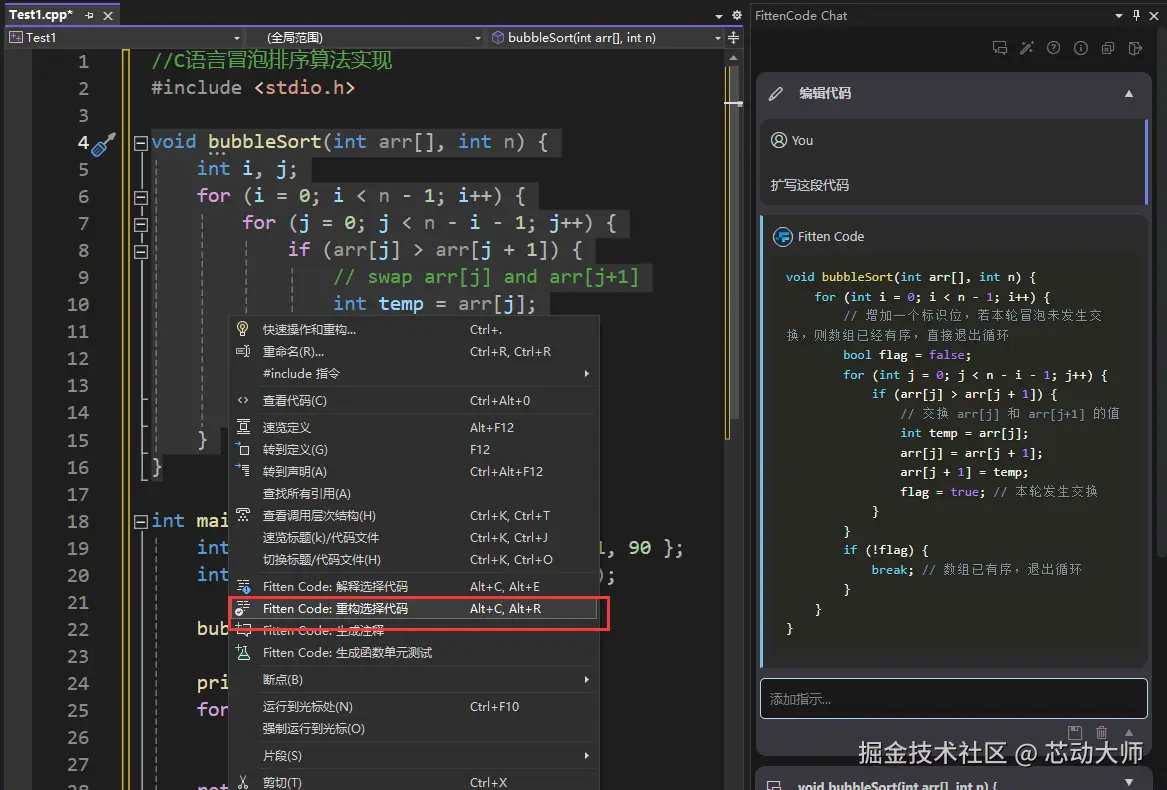Image resolution: width=1167 pixels, height=790 pixels.
Task: Click the editor scrollbar up arrow
Action: (x=733, y=57)
